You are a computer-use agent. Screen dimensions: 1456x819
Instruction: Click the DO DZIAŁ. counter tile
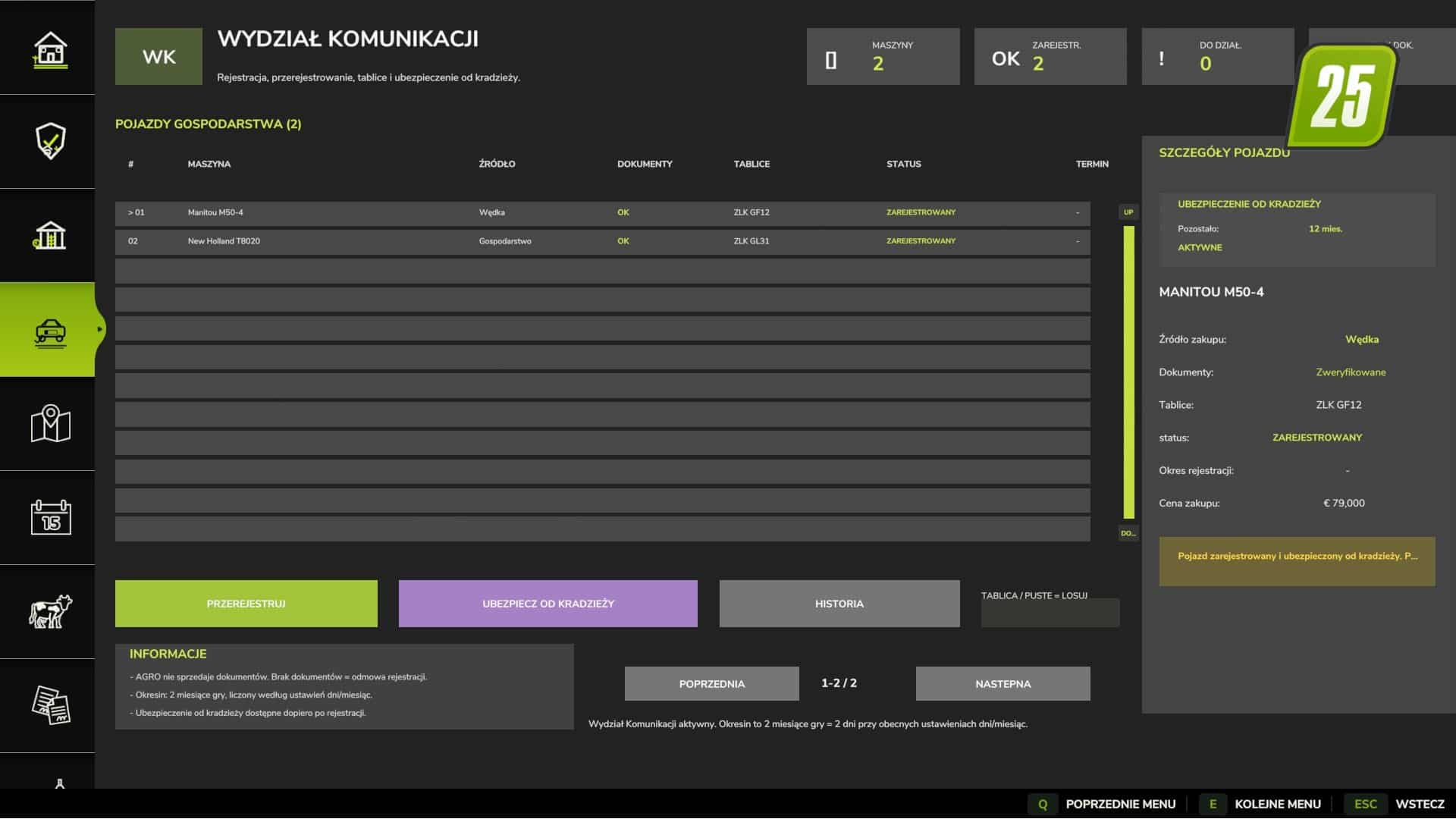[1218, 57]
